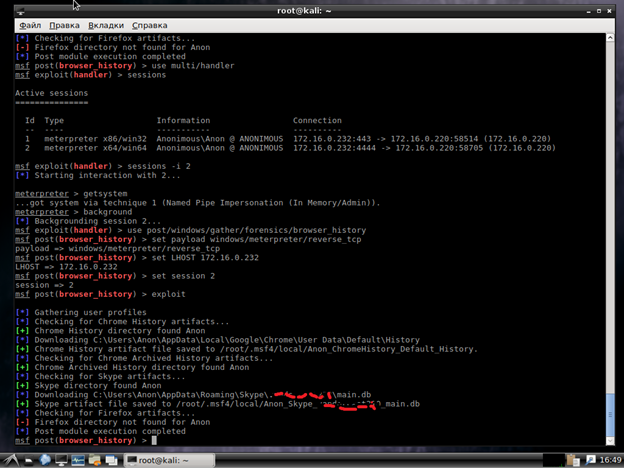Click the show desktop windows icon
Screen dimensions: 624x468
111,460
